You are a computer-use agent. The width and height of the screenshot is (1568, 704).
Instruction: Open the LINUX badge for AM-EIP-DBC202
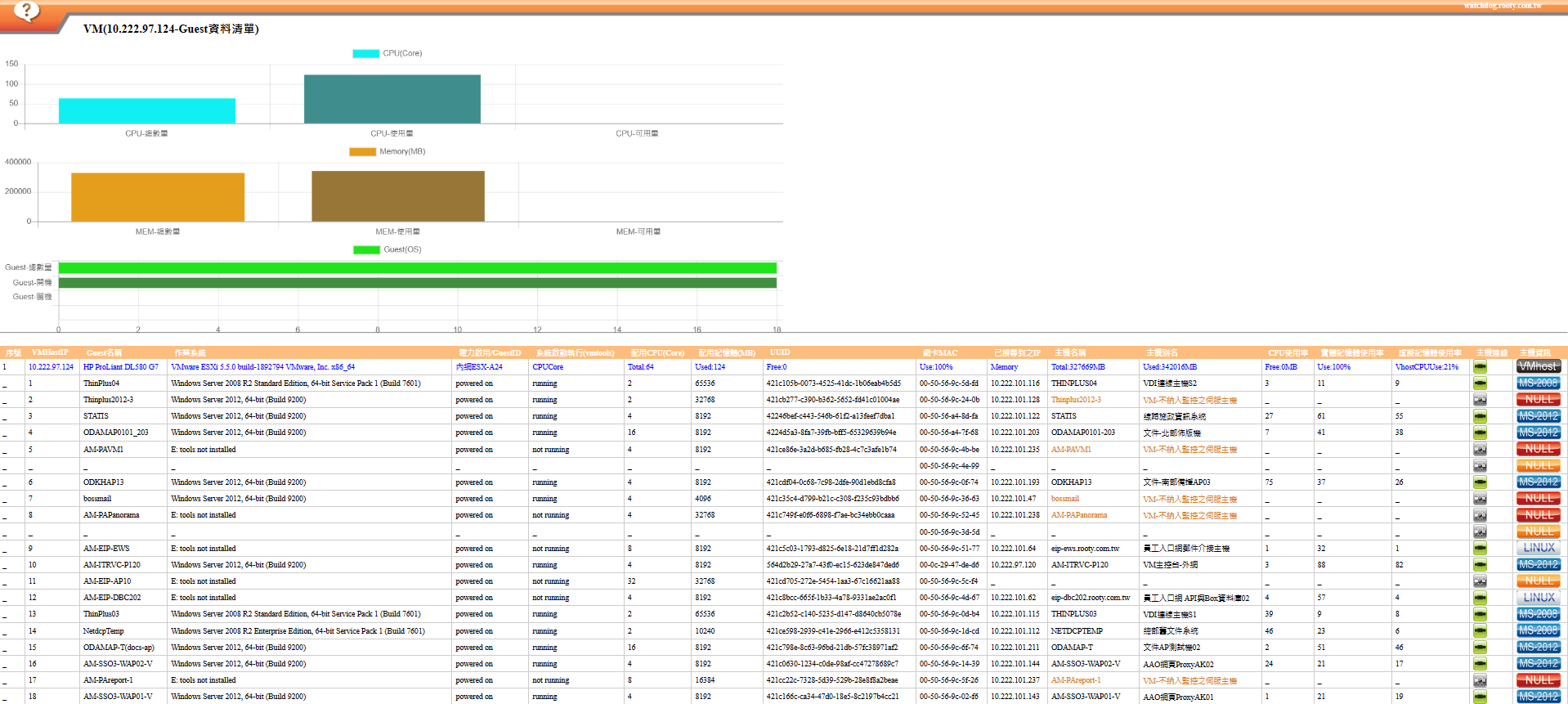[x=1538, y=598]
